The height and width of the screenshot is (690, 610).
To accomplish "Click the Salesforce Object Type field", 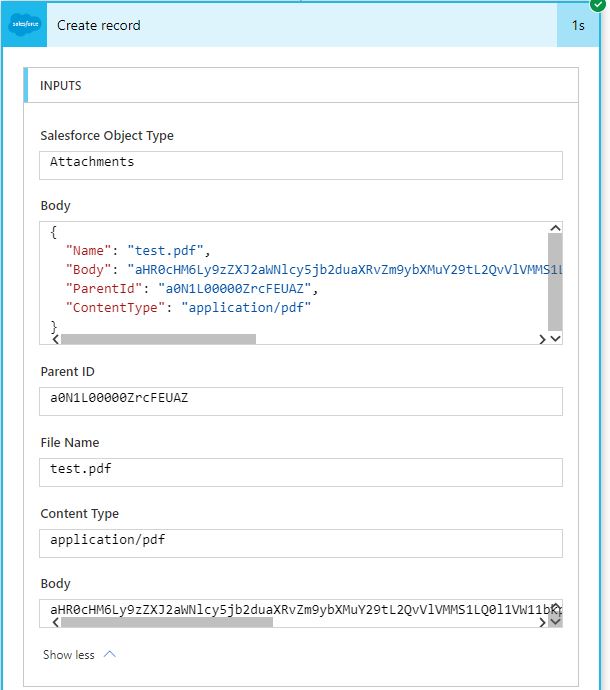I will coord(301,163).
